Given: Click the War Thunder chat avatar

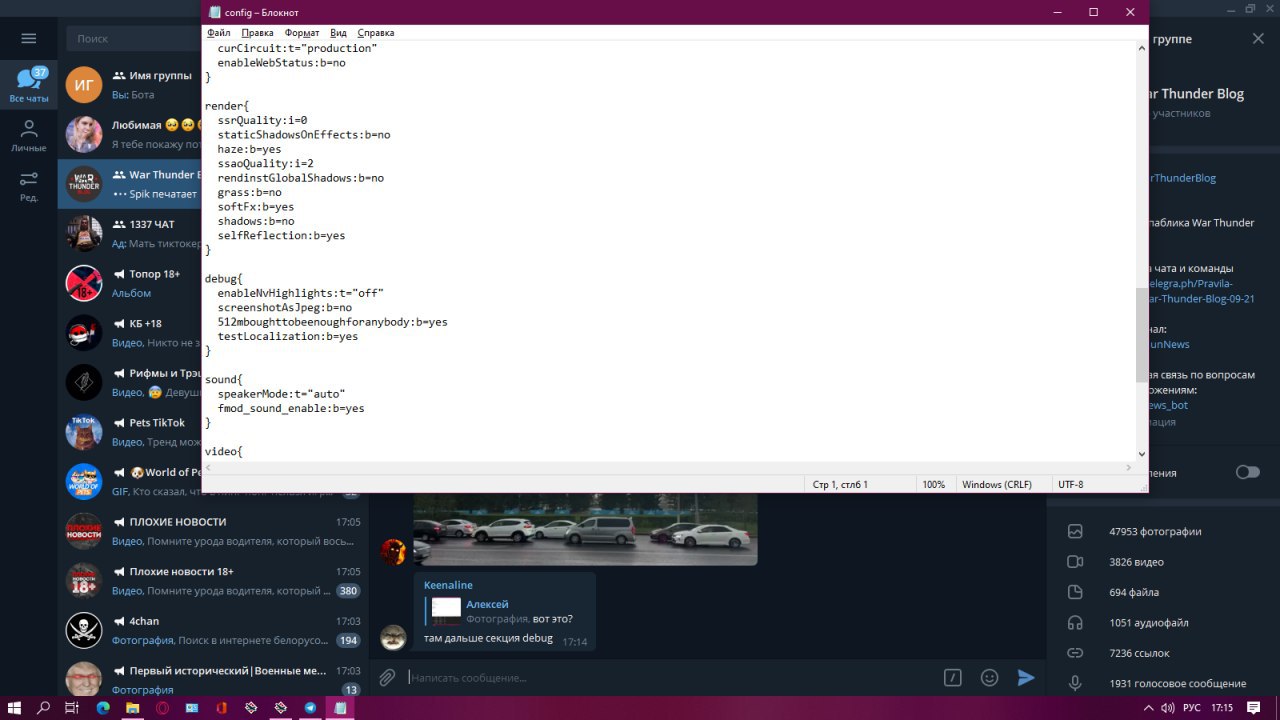Looking at the screenshot, I should [84, 184].
